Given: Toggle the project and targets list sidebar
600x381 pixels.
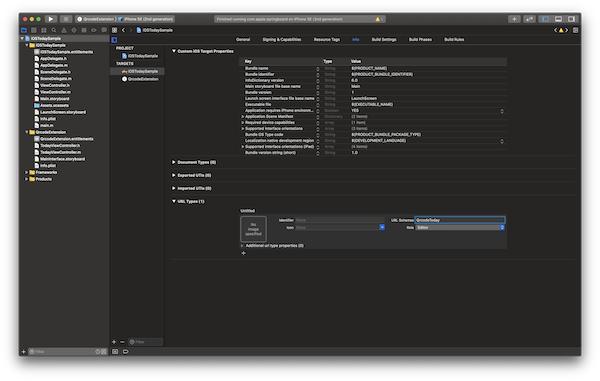Looking at the screenshot, I should pos(114,40).
